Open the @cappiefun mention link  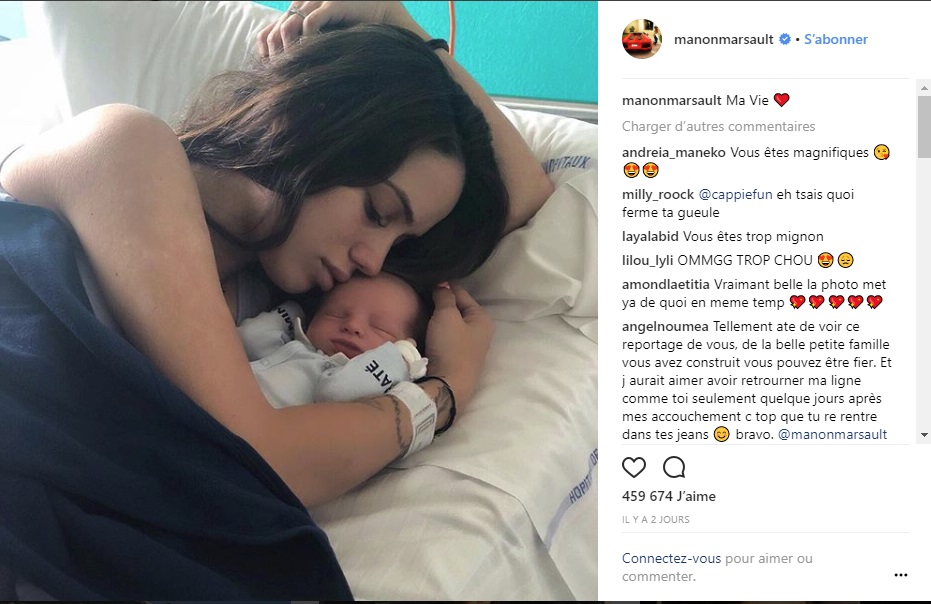click(735, 194)
